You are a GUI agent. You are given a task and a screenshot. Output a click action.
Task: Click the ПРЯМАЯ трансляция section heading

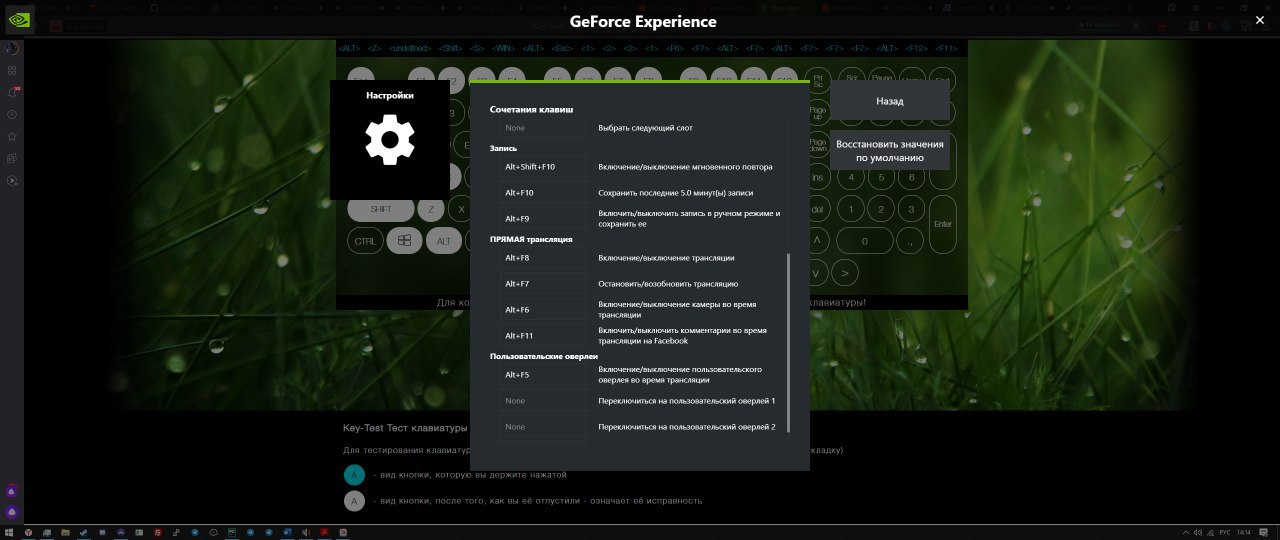[x=531, y=239]
